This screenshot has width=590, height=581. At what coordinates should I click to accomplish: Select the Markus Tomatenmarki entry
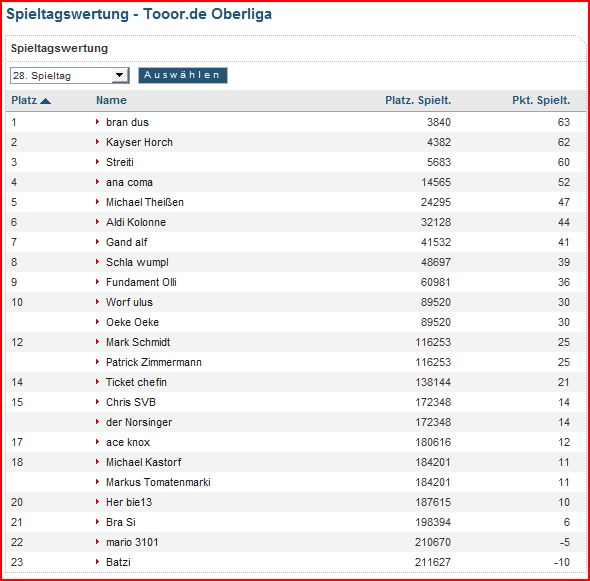158,482
